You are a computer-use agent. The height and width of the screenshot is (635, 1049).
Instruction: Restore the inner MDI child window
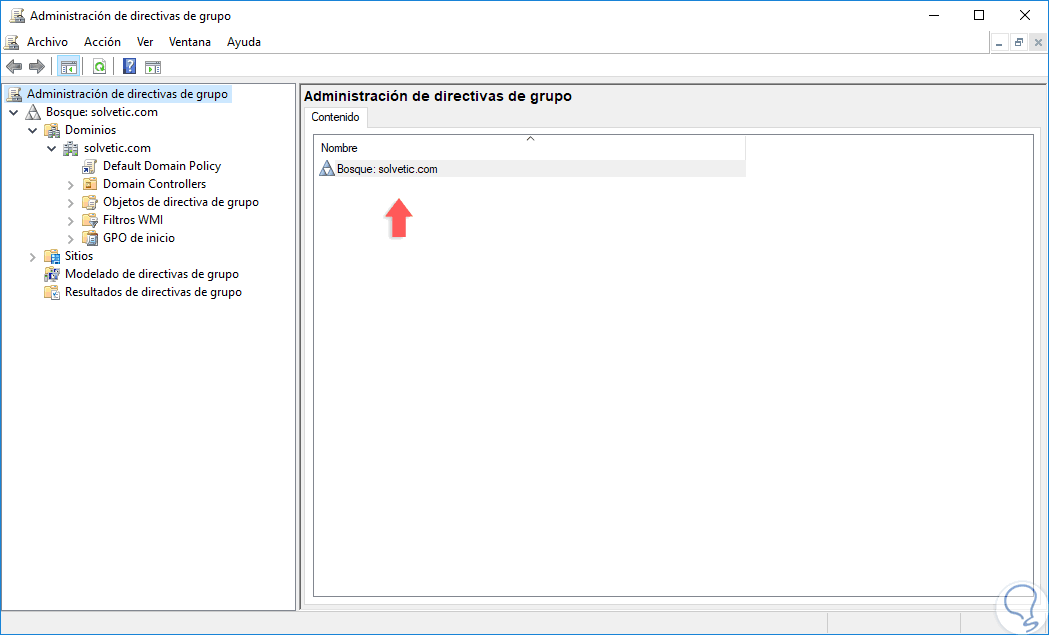[1019, 43]
